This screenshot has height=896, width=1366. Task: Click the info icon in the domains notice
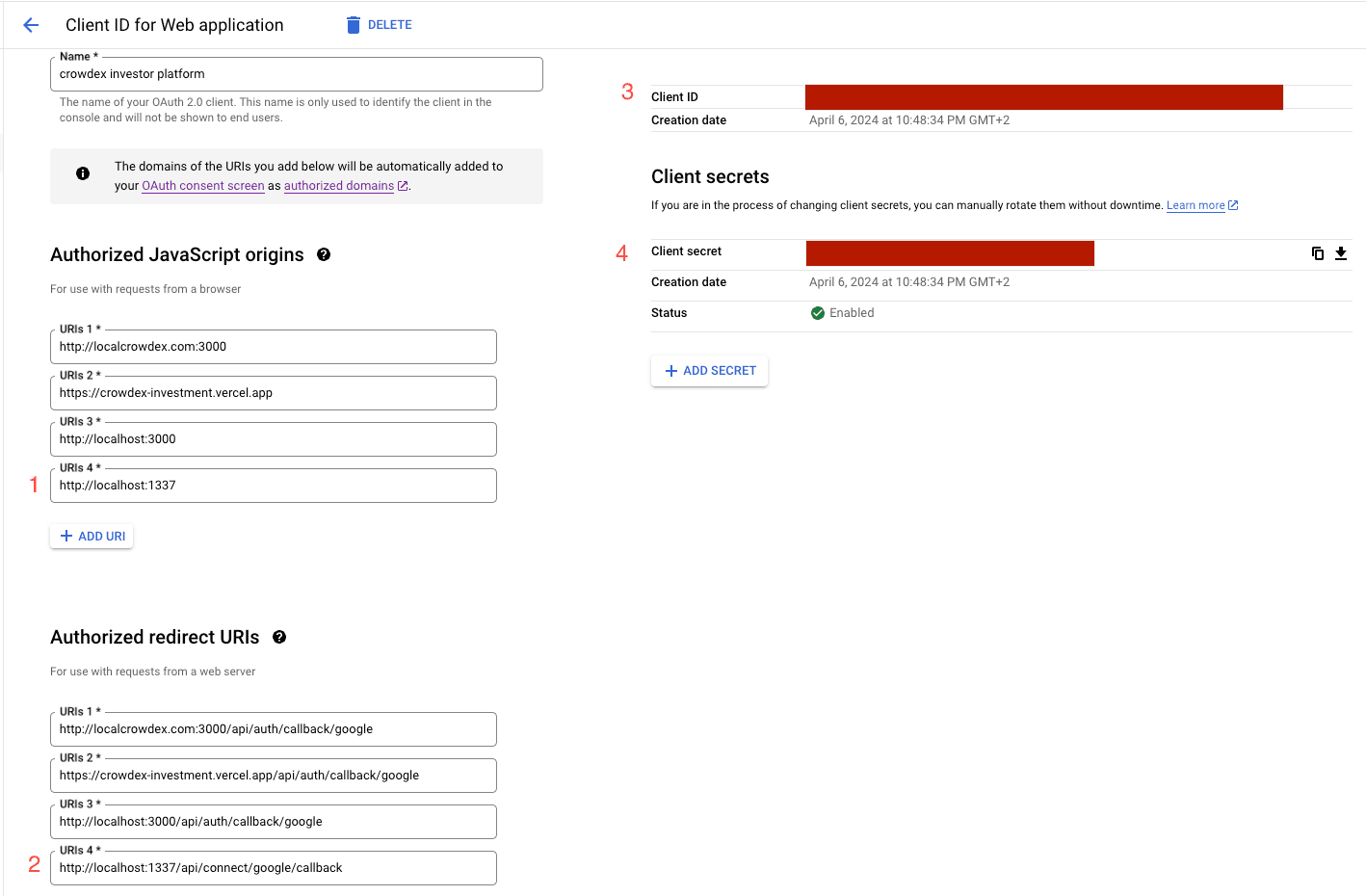(83, 173)
